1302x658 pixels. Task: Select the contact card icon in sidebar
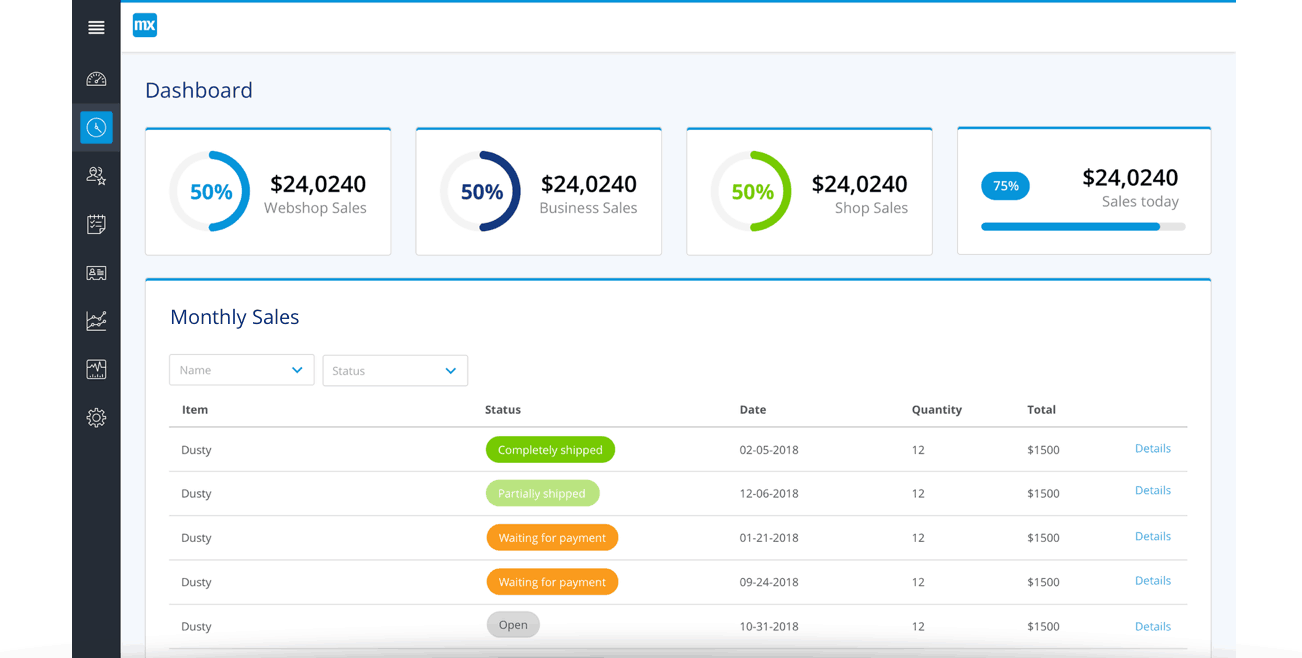click(x=96, y=272)
